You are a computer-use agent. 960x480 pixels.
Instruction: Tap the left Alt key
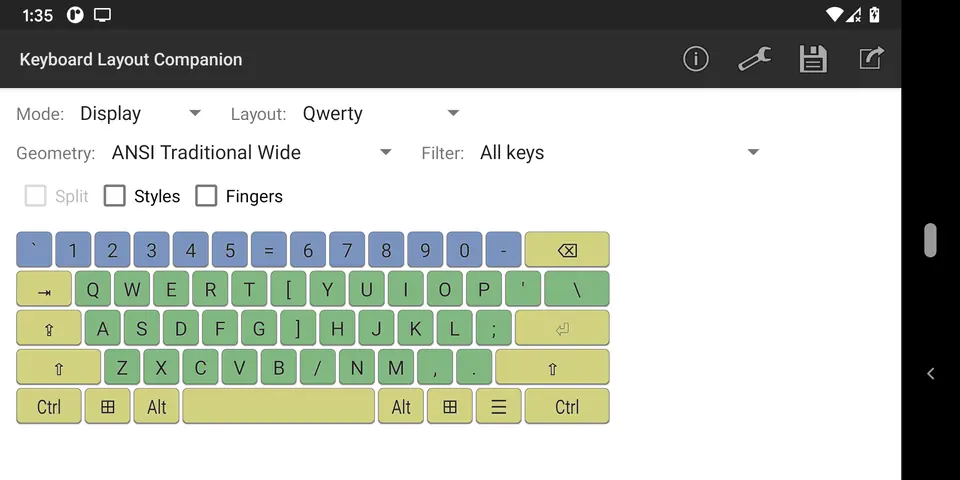157,407
